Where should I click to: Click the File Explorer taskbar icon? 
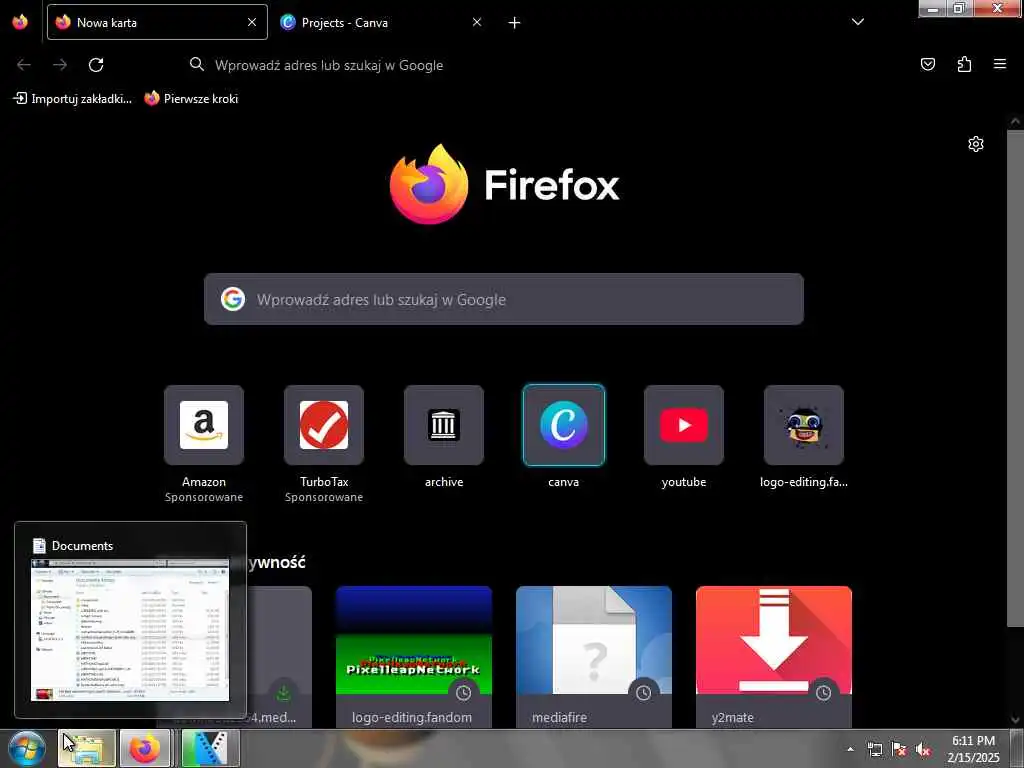87,748
